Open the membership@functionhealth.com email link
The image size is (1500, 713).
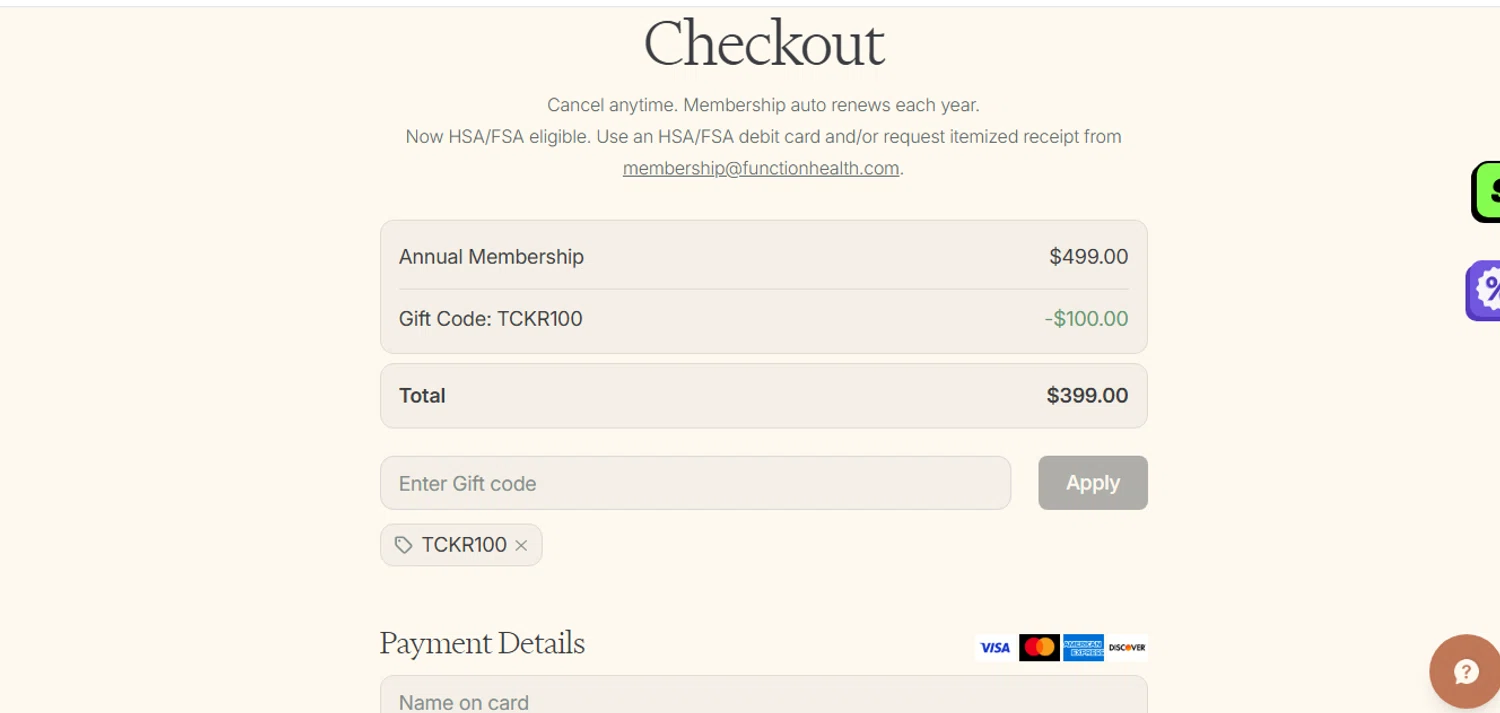pyautogui.click(x=761, y=168)
